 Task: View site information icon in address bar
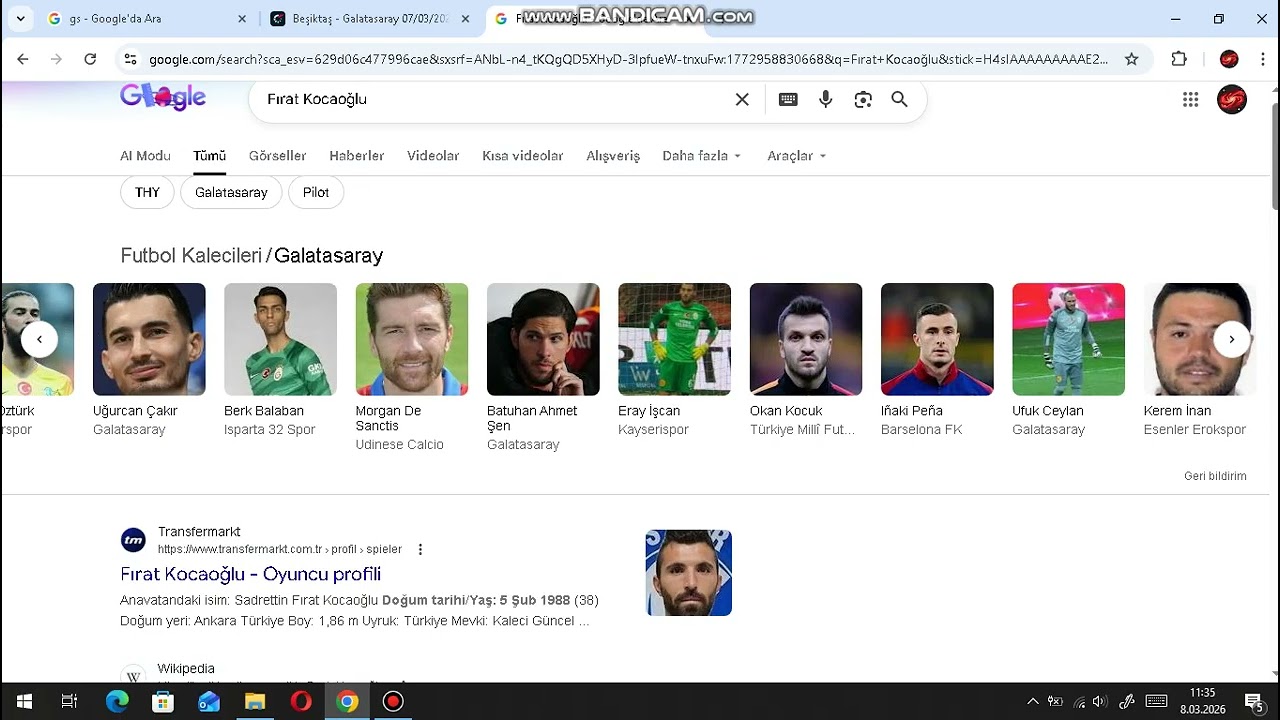click(x=130, y=59)
